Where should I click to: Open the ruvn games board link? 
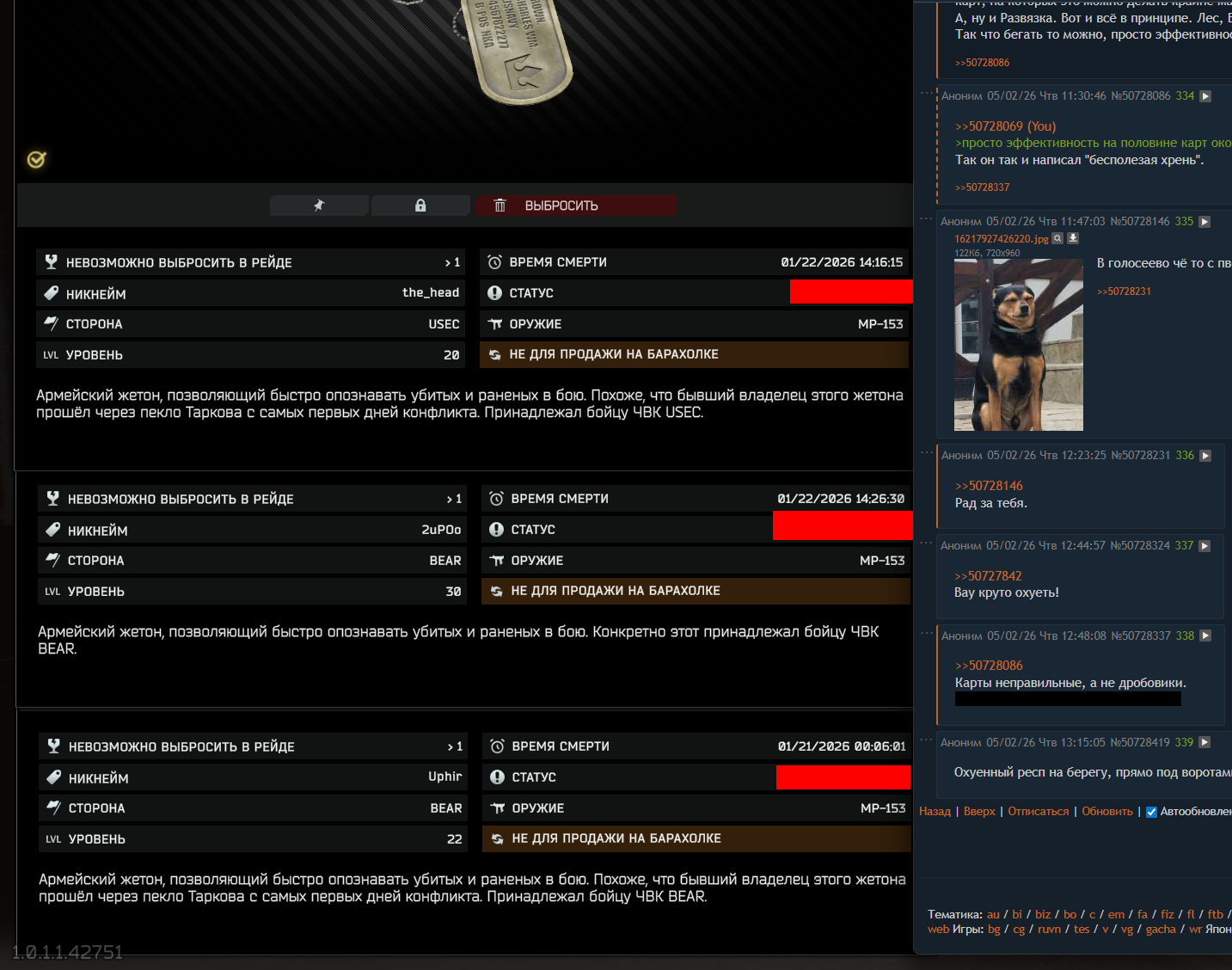1049,930
